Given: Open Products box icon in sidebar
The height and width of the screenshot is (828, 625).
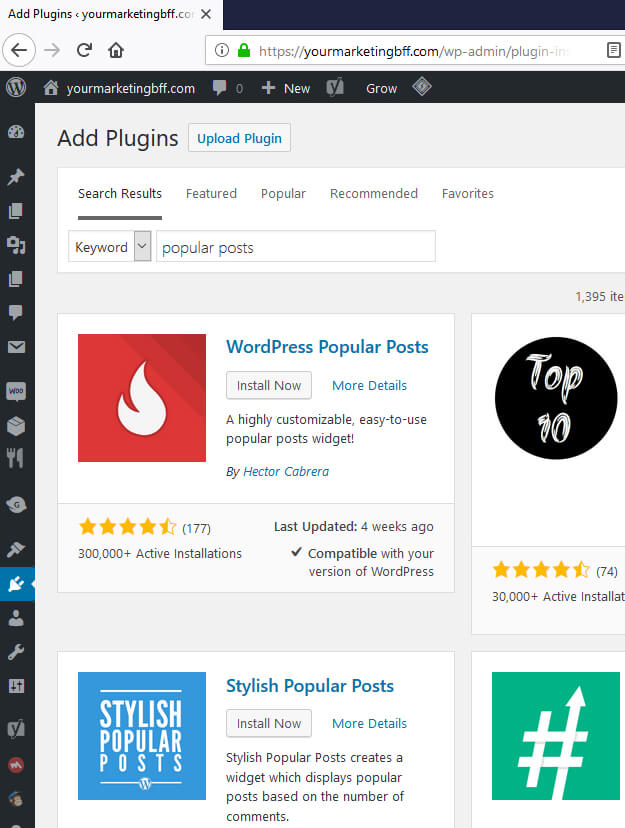Looking at the screenshot, I should pyautogui.click(x=16, y=426).
